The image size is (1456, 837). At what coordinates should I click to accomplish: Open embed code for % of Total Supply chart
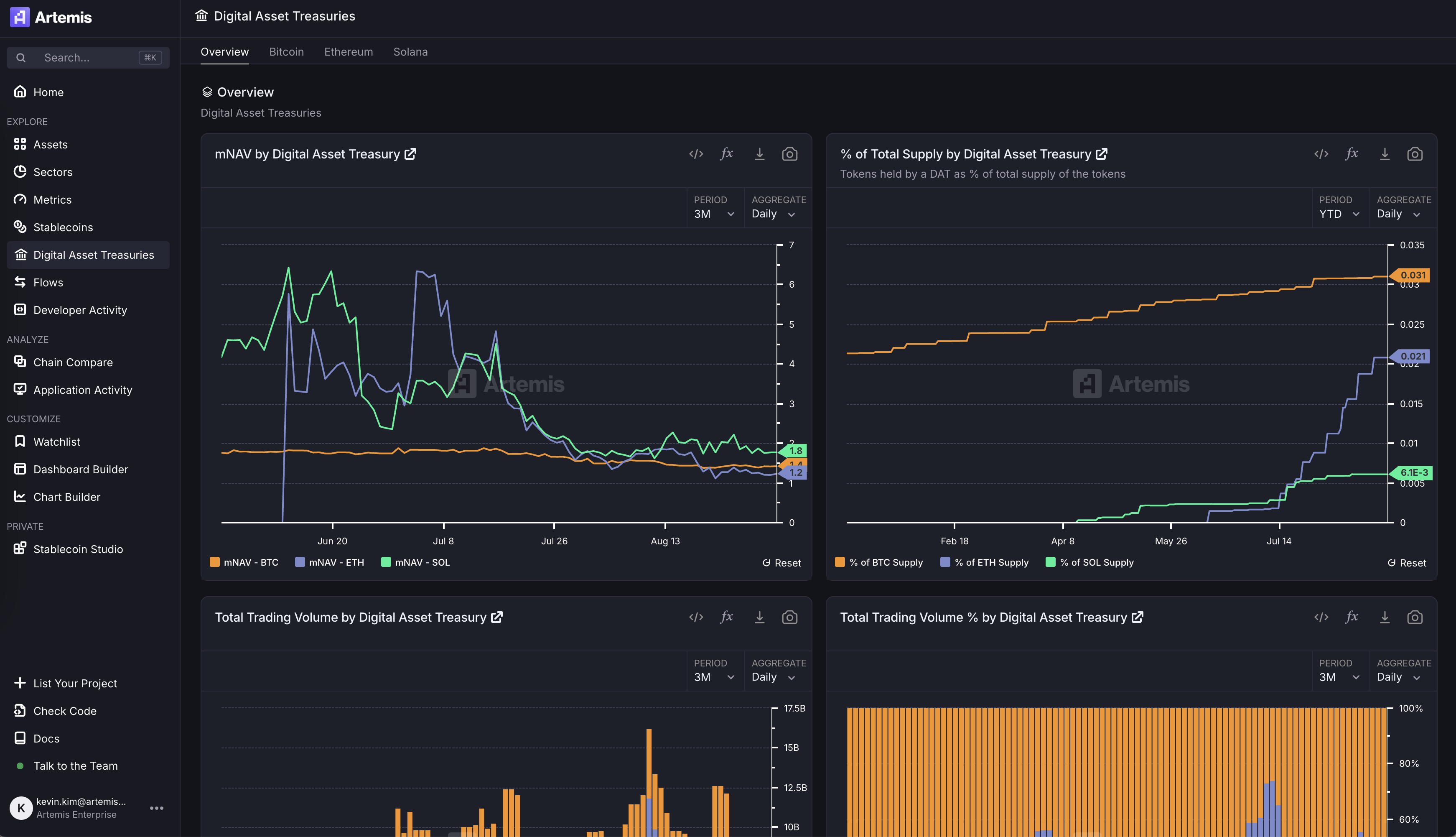tap(1321, 154)
